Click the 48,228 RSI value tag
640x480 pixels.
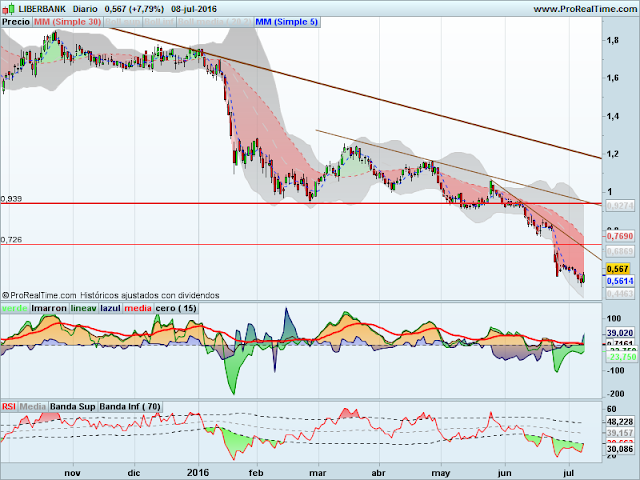pyautogui.click(x=620, y=422)
